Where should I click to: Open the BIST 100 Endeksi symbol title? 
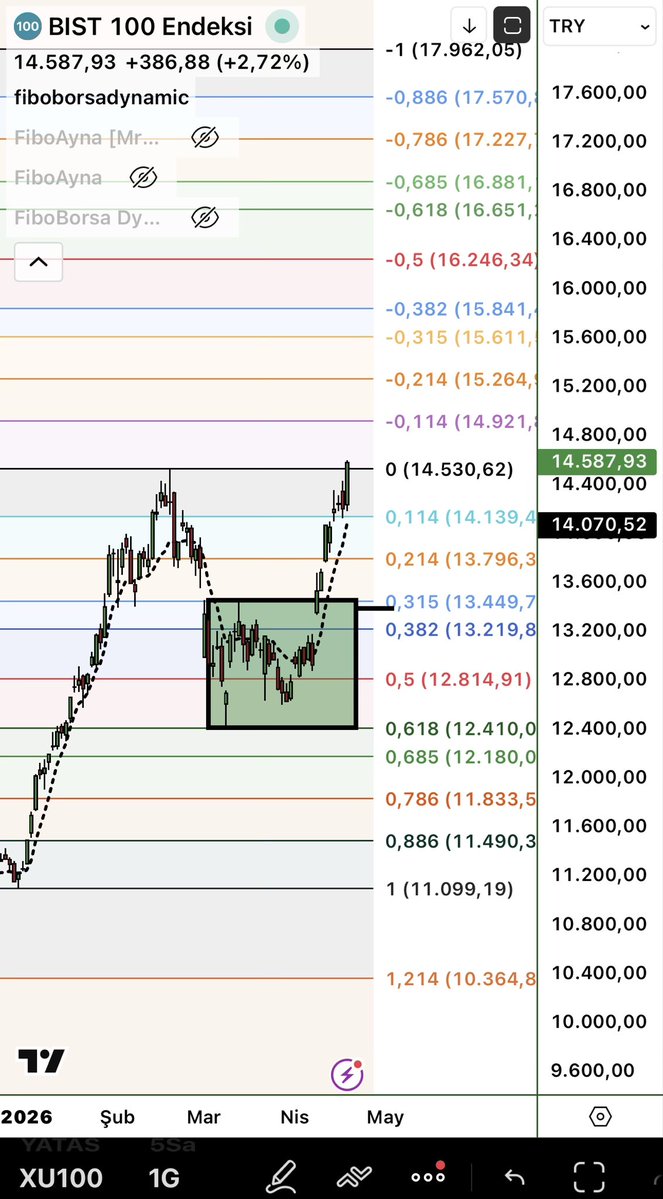(x=150, y=27)
